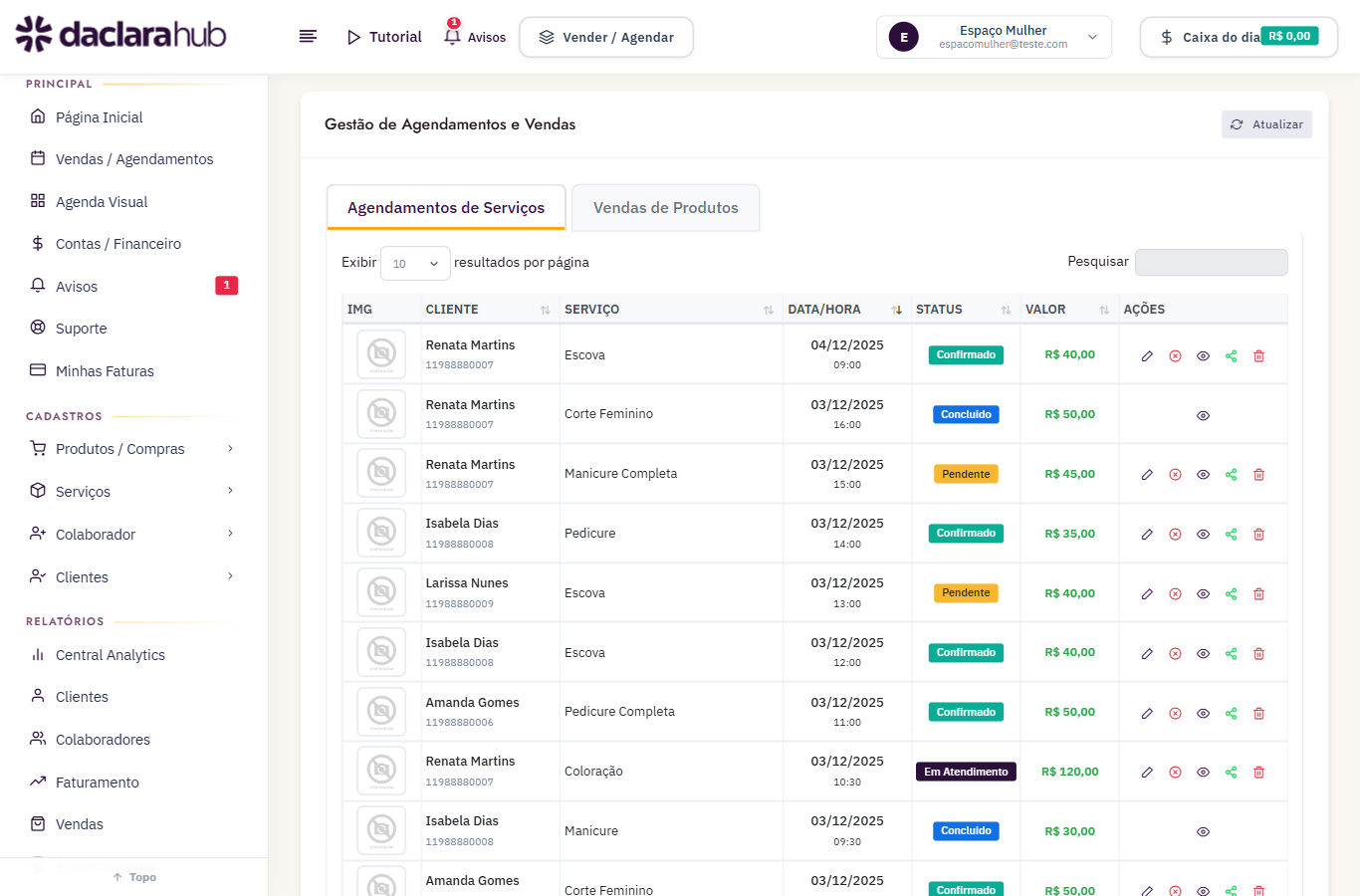Sort the table by DATA/HORA column
Screen dimensions: 1360x896
coord(846,310)
